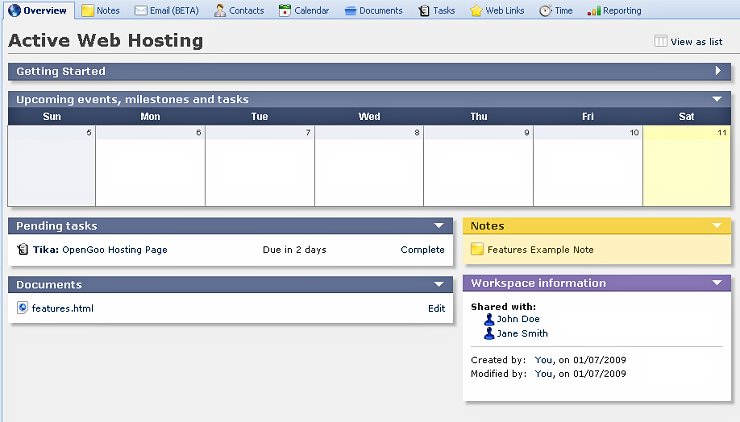Collapse the Documents panel arrow
Image resolution: width=740 pixels, height=422 pixels.
[439, 284]
